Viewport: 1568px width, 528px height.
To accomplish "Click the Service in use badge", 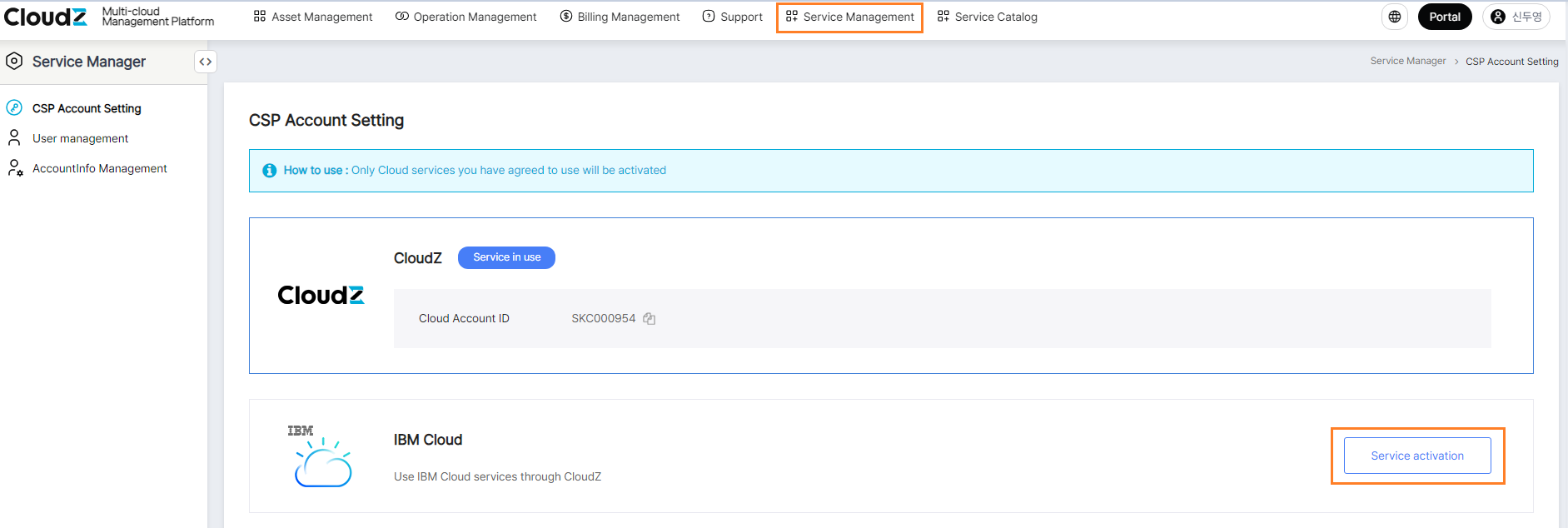I will pyautogui.click(x=506, y=257).
